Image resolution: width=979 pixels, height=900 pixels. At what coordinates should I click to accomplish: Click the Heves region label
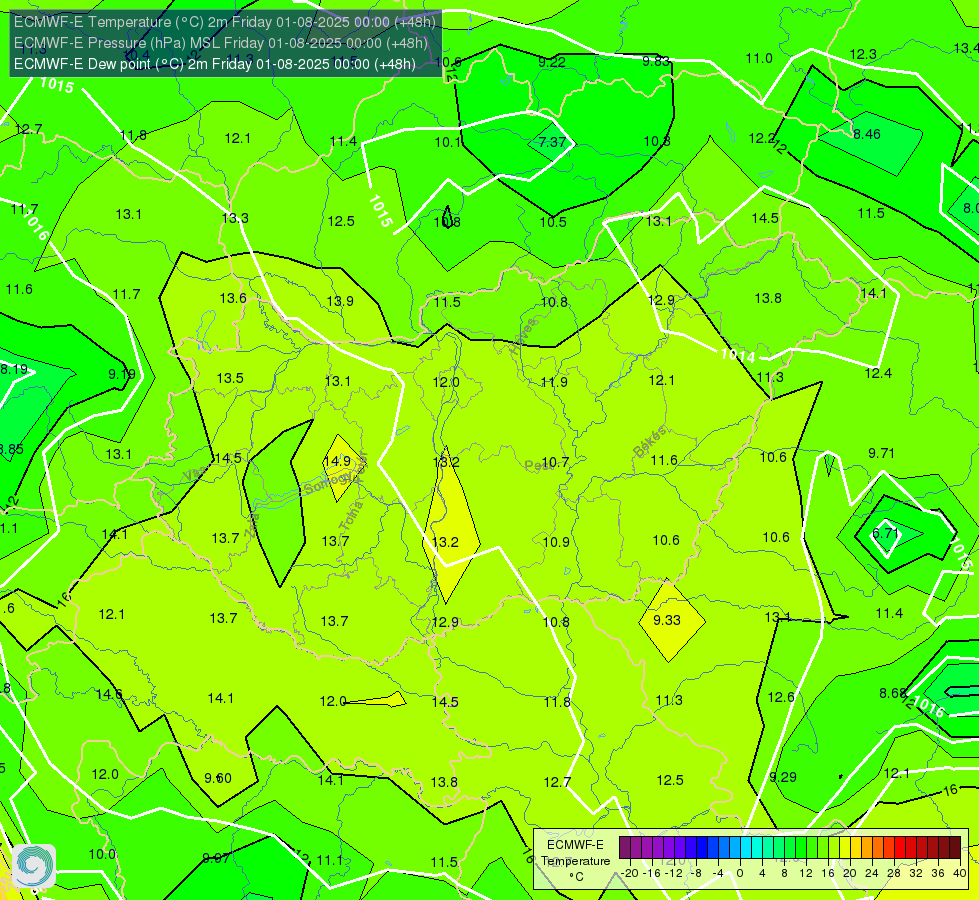(x=523, y=336)
